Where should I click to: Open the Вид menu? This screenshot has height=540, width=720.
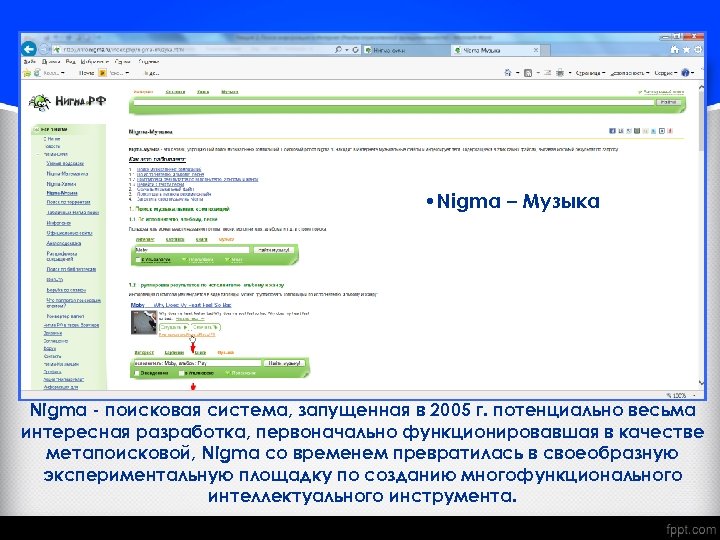coord(70,62)
